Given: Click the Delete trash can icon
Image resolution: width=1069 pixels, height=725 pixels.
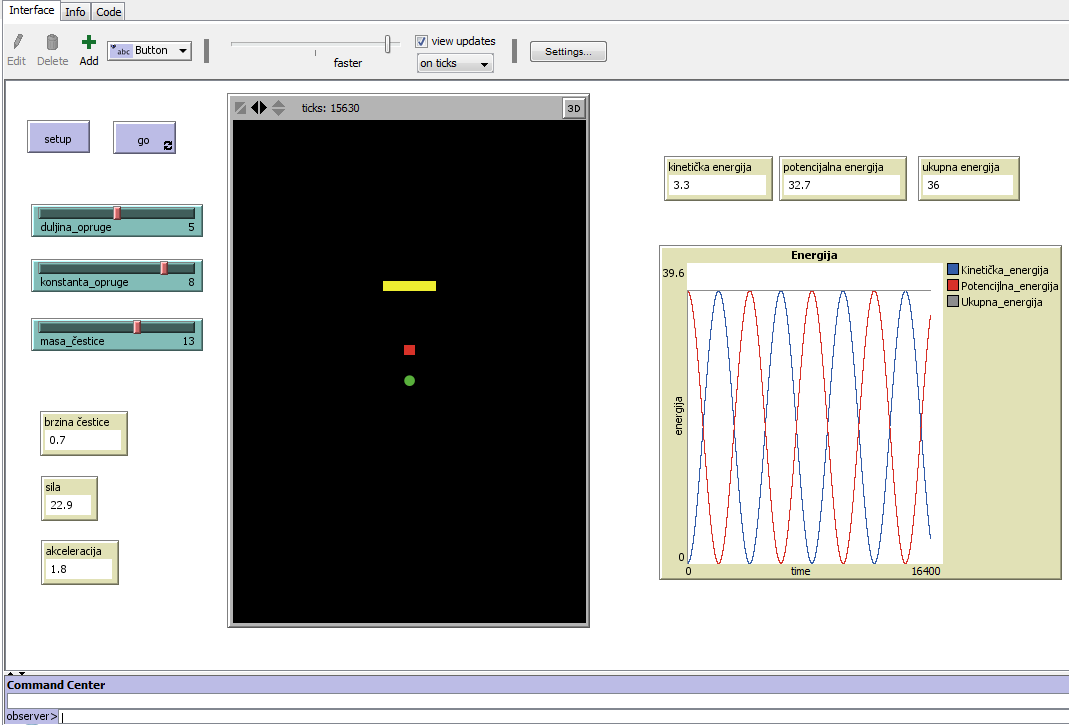Looking at the screenshot, I should click(52, 43).
